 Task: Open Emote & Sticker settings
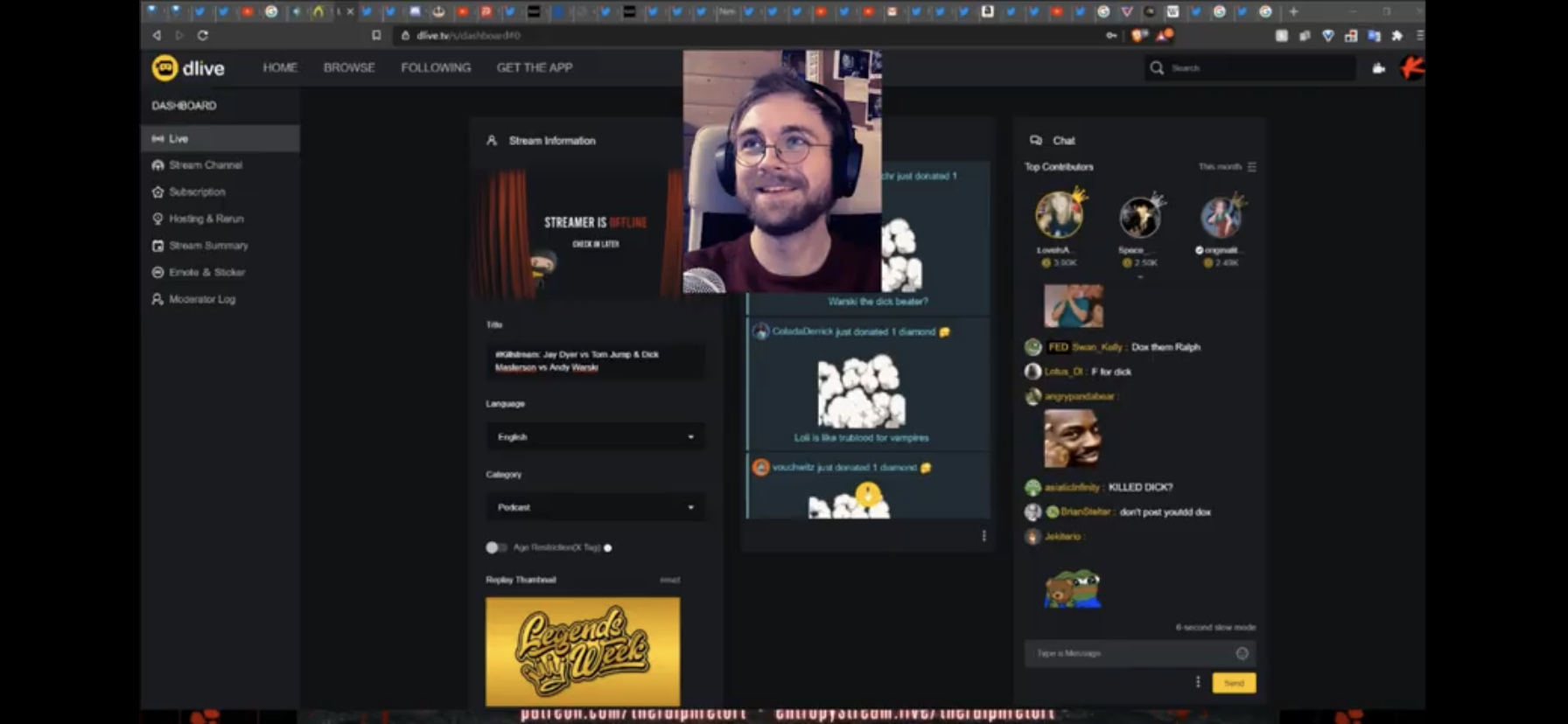[206, 272]
